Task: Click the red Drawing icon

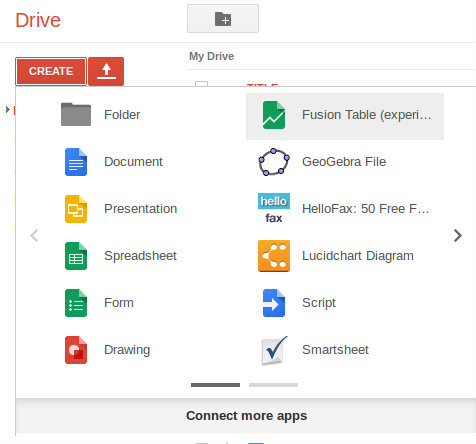Action: click(76, 350)
